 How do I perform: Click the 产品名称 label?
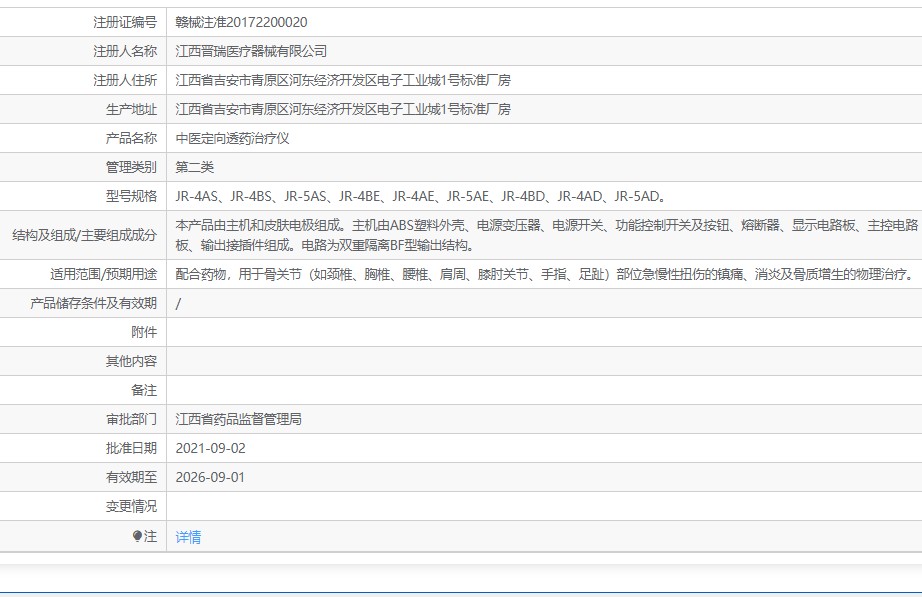pos(132,138)
